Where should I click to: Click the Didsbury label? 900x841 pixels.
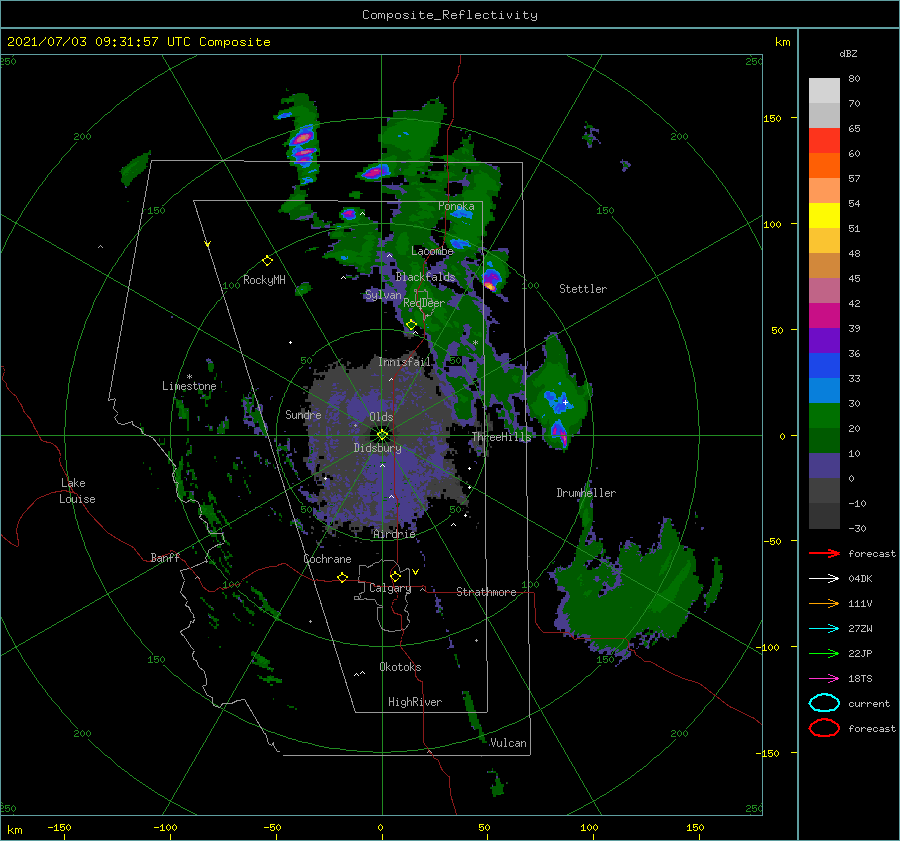tap(378, 448)
